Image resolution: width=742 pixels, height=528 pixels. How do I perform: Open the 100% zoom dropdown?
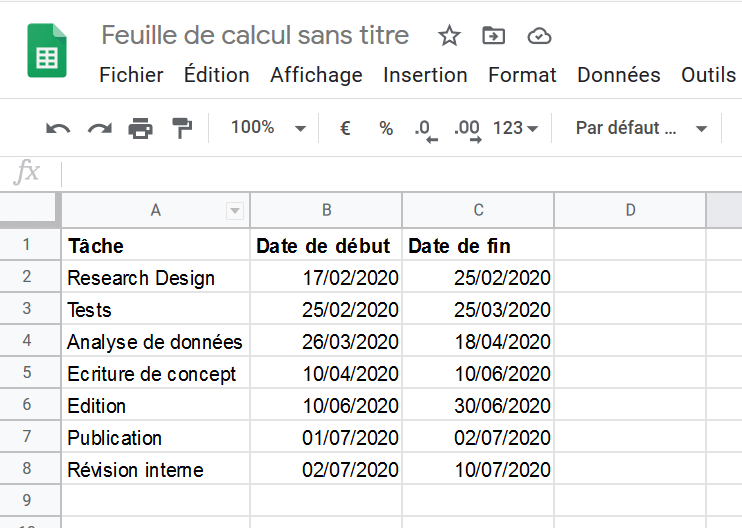pyautogui.click(x=268, y=128)
